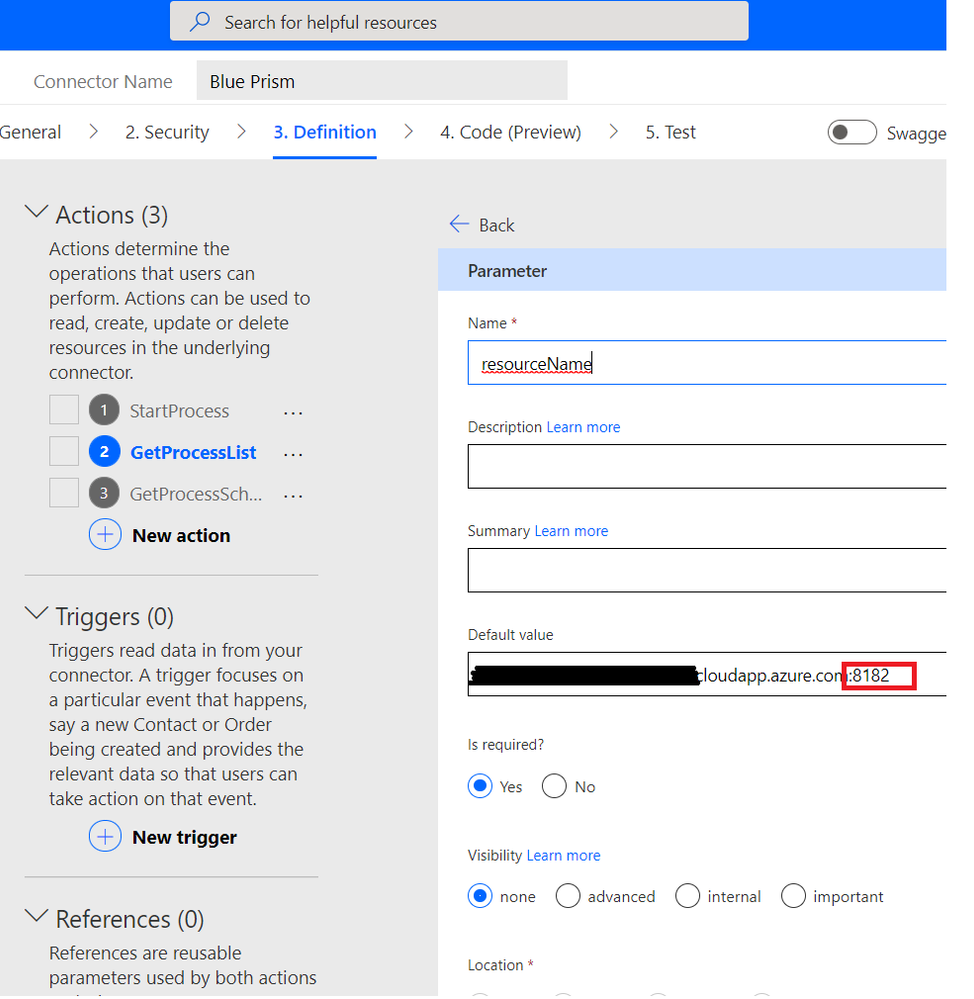Select Yes for Is required

tap(480, 786)
